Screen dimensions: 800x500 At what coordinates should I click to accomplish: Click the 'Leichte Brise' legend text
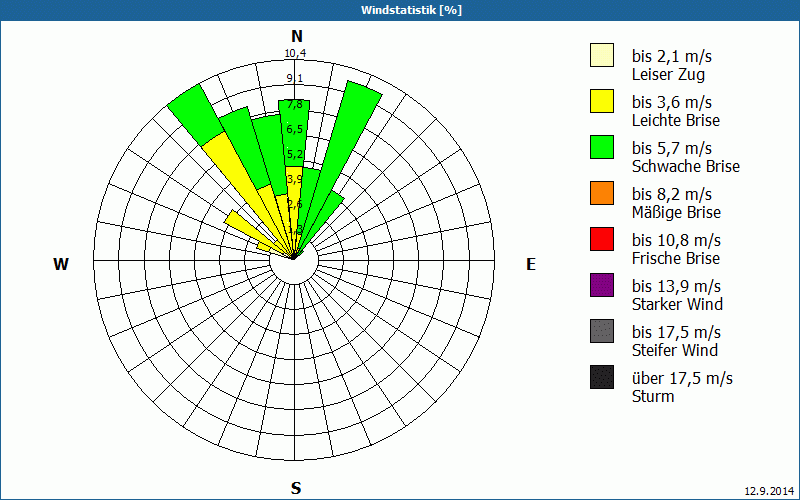point(676,120)
